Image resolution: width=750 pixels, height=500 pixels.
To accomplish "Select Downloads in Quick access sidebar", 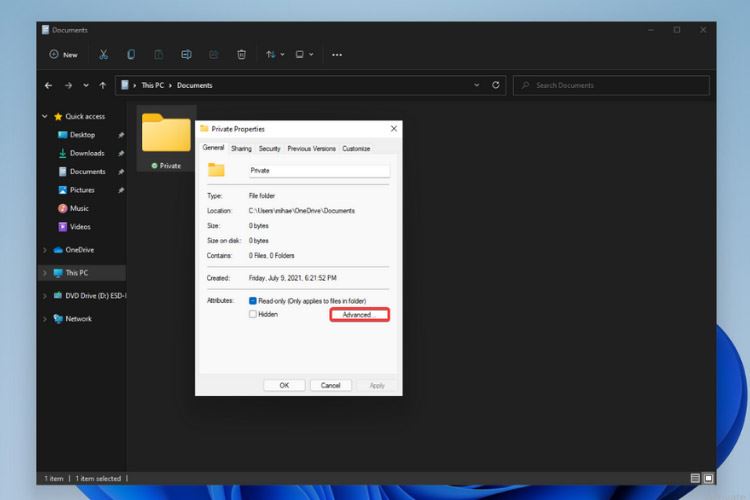I will click(x=86, y=153).
